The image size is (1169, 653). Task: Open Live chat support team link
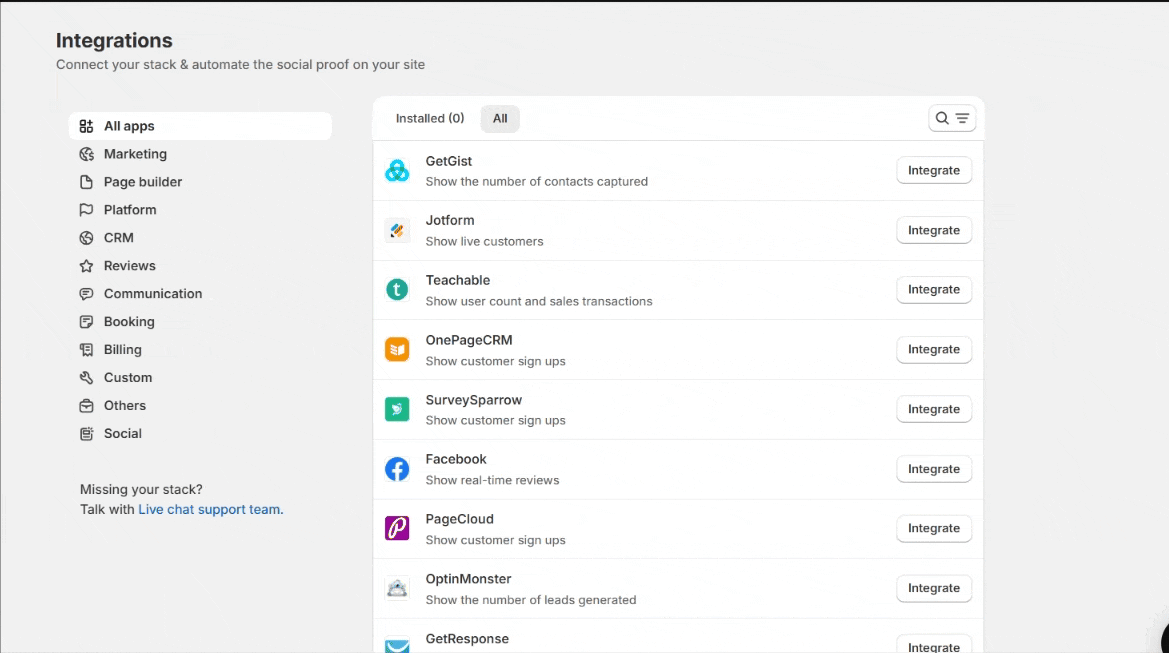tap(210, 510)
